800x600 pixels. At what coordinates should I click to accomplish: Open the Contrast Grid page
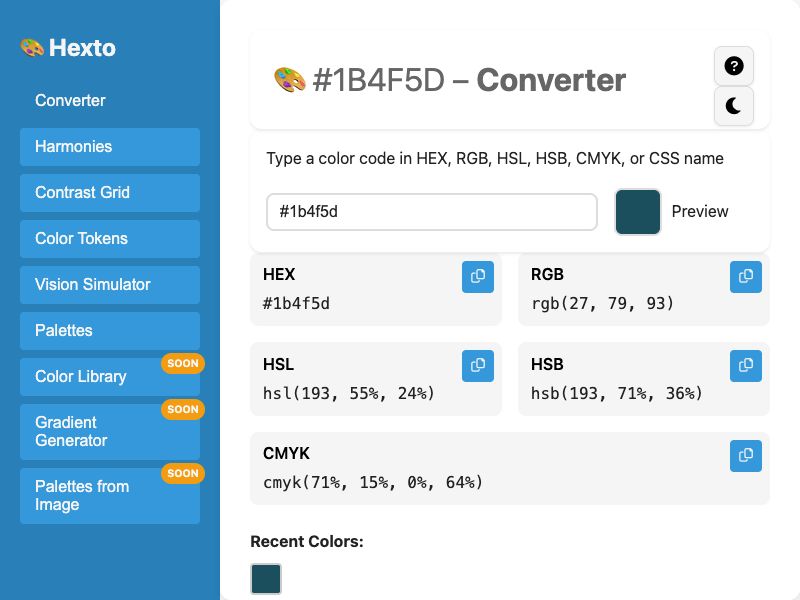(109, 192)
